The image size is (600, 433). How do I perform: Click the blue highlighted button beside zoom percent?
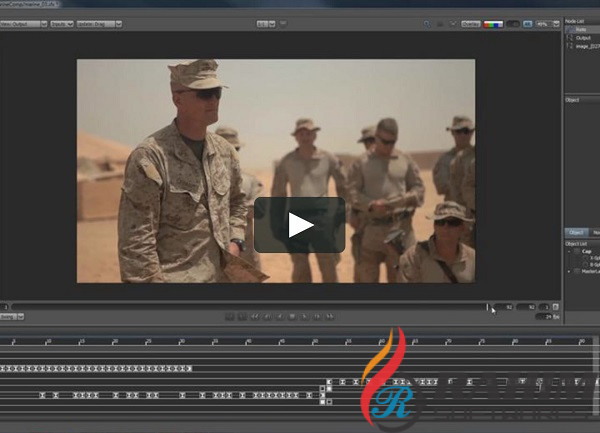(527, 24)
